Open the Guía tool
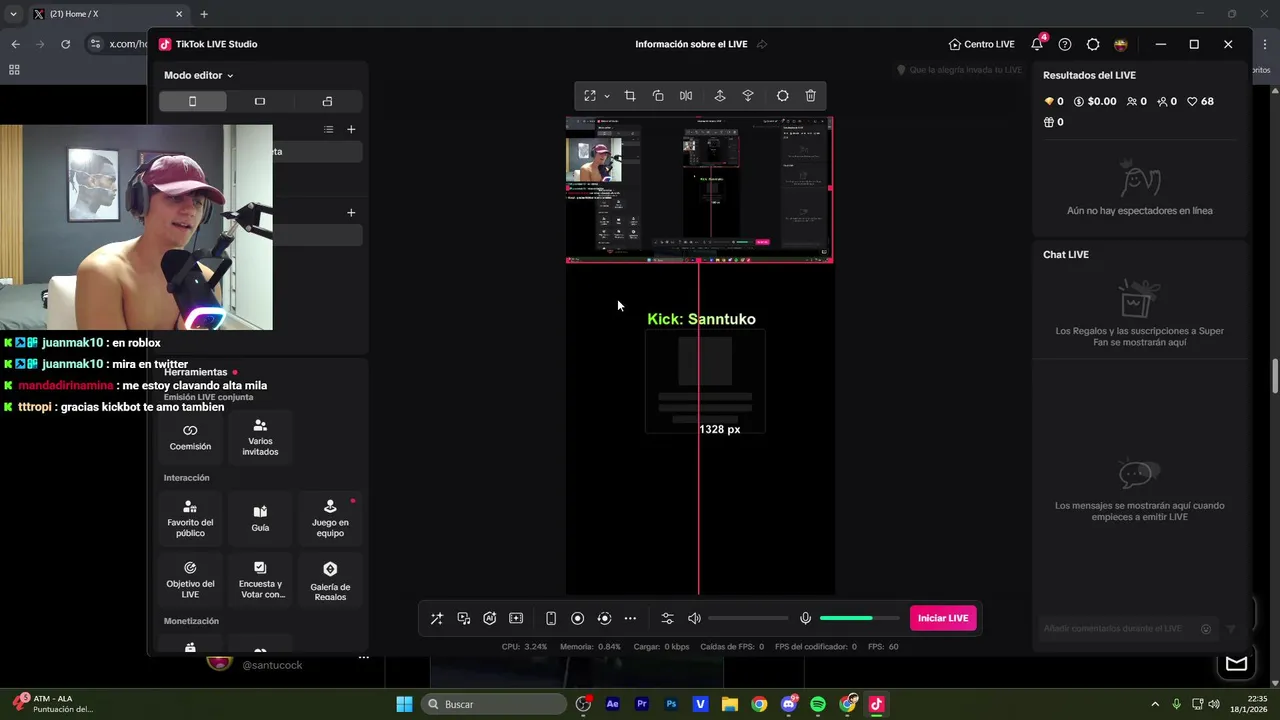1280x720 pixels. coord(260,519)
